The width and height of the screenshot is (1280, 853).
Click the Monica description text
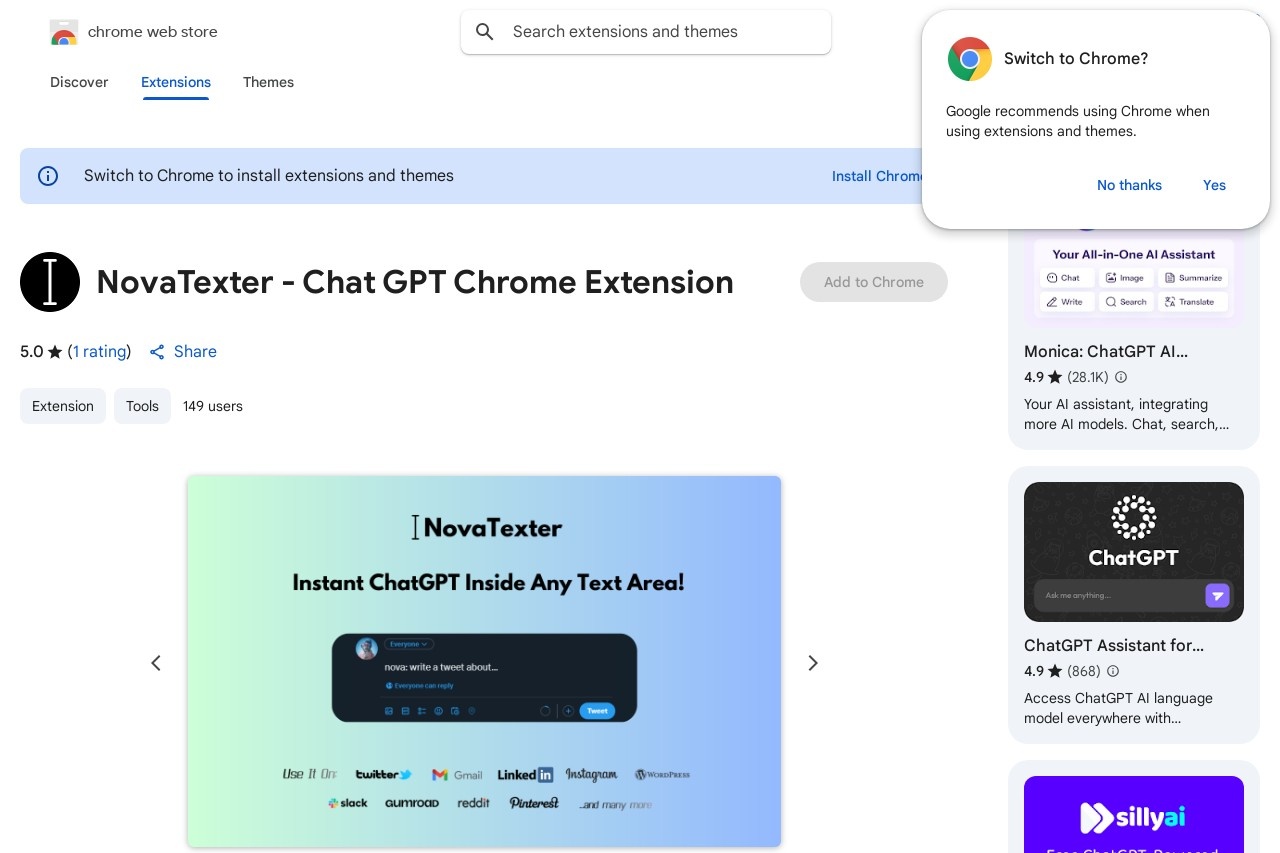[1126, 414]
